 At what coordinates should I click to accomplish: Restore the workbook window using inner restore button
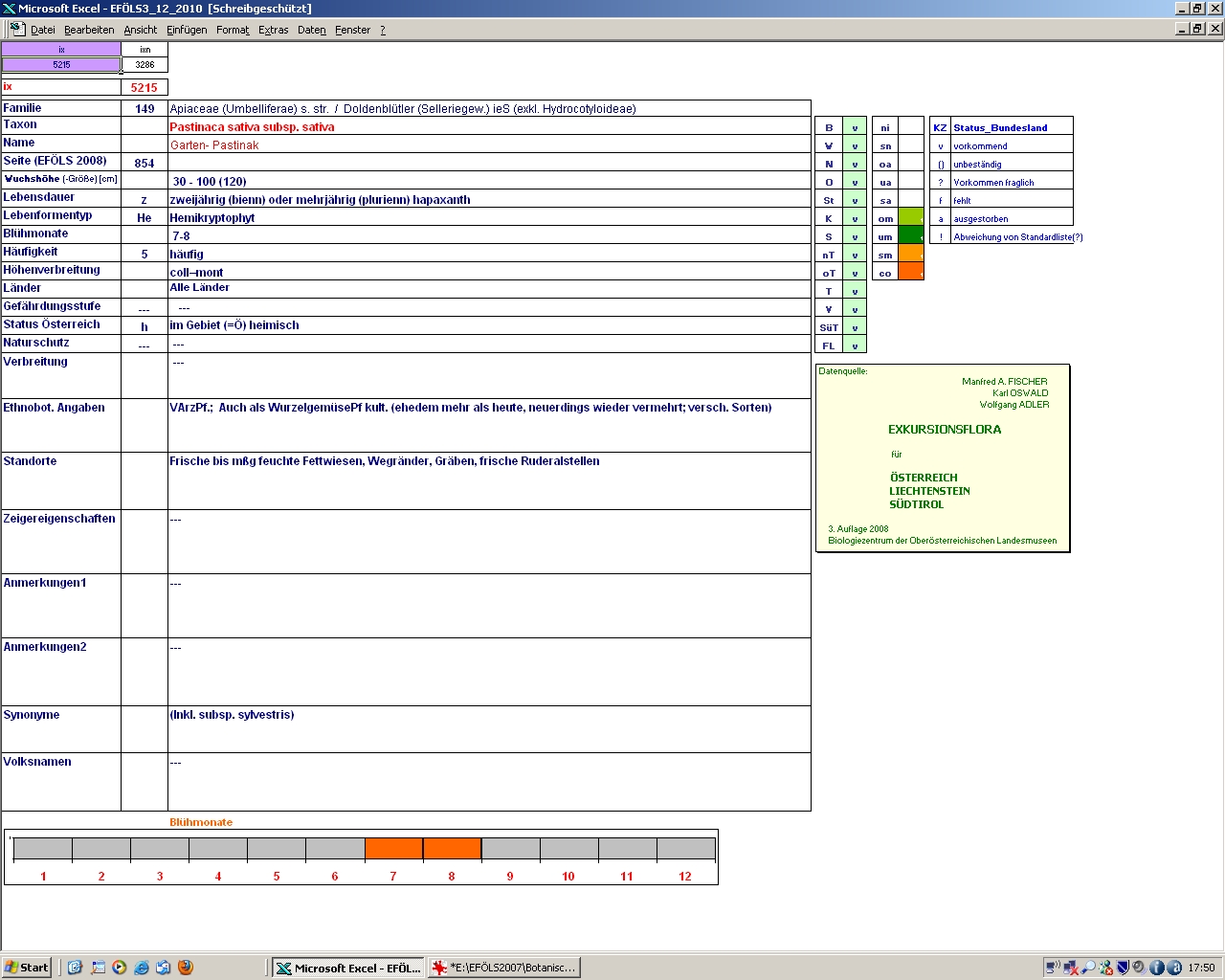click(1197, 29)
